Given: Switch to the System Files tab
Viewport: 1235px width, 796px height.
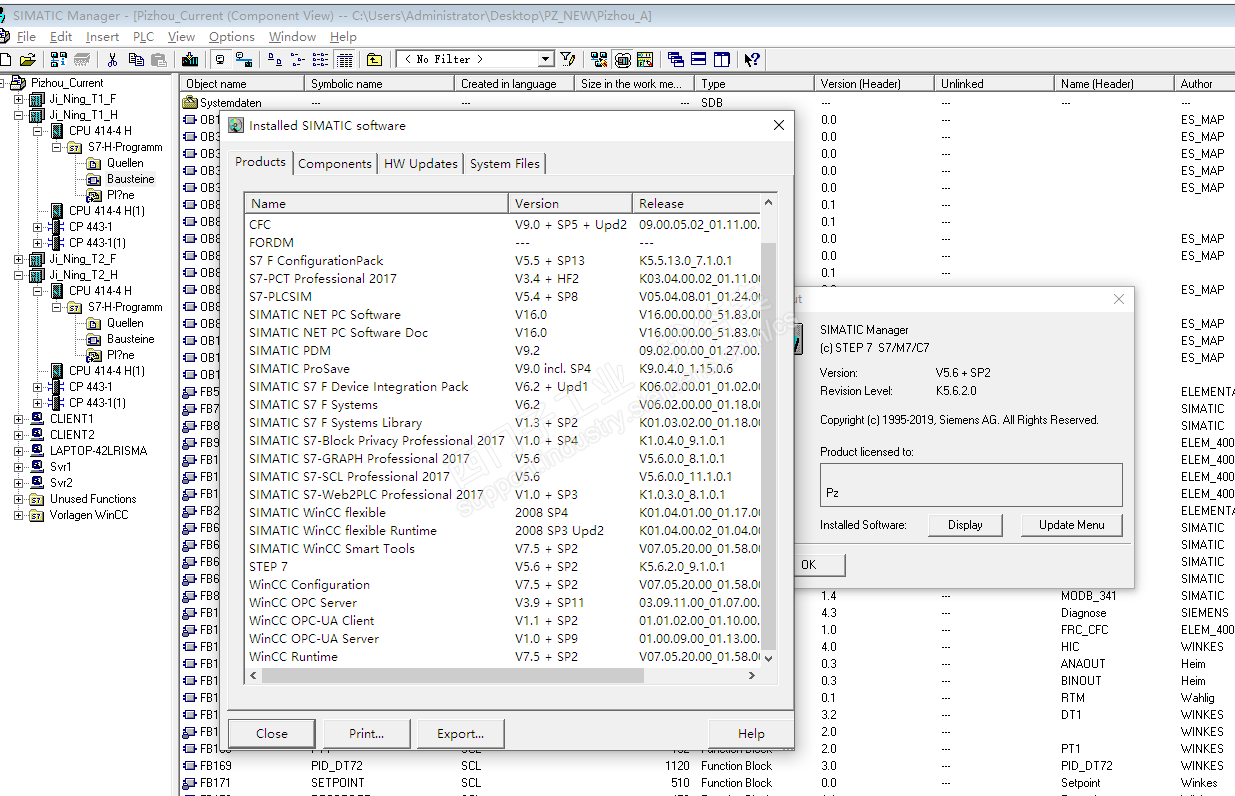Looking at the screenshot, I should click(505, 163).
